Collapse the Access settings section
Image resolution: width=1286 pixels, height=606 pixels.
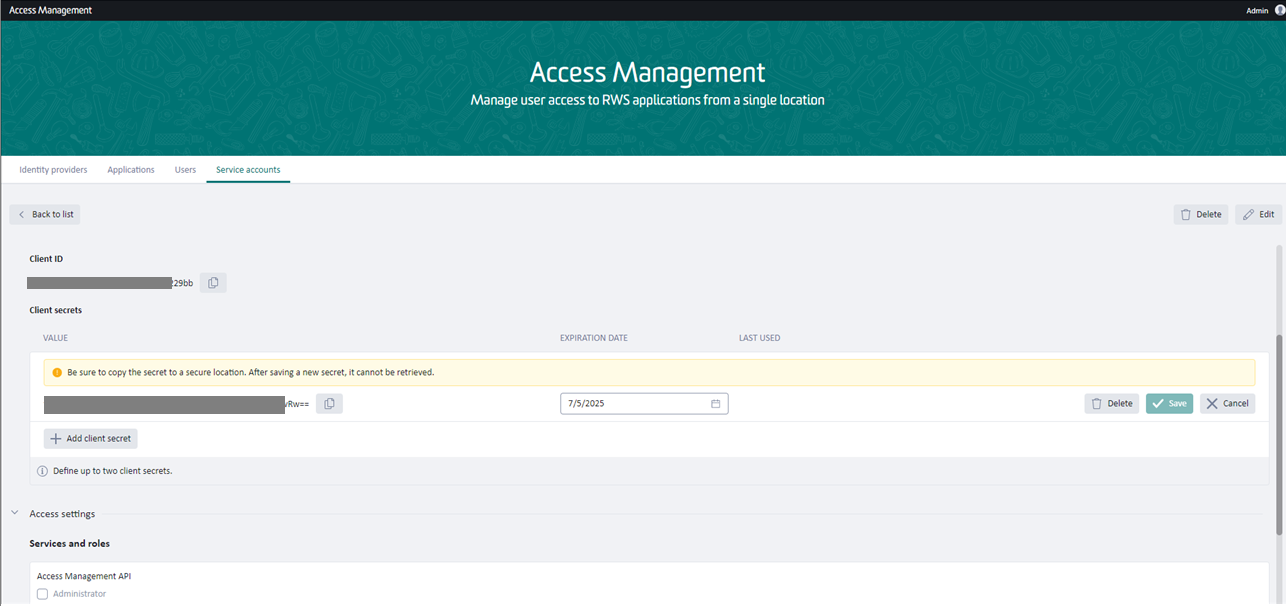pyautogui.click(x=14, y=511)
